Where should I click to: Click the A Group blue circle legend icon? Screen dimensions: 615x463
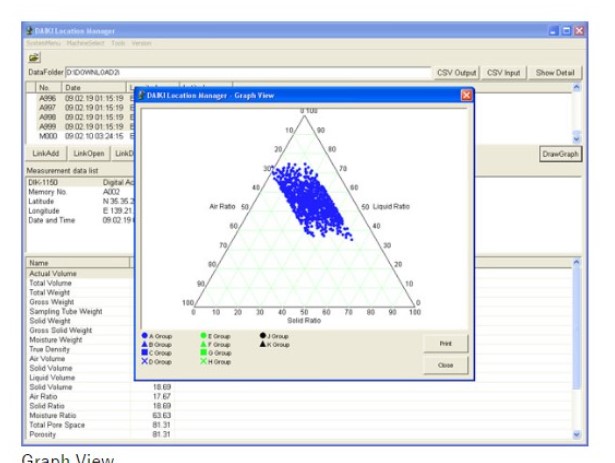[144, 336]
